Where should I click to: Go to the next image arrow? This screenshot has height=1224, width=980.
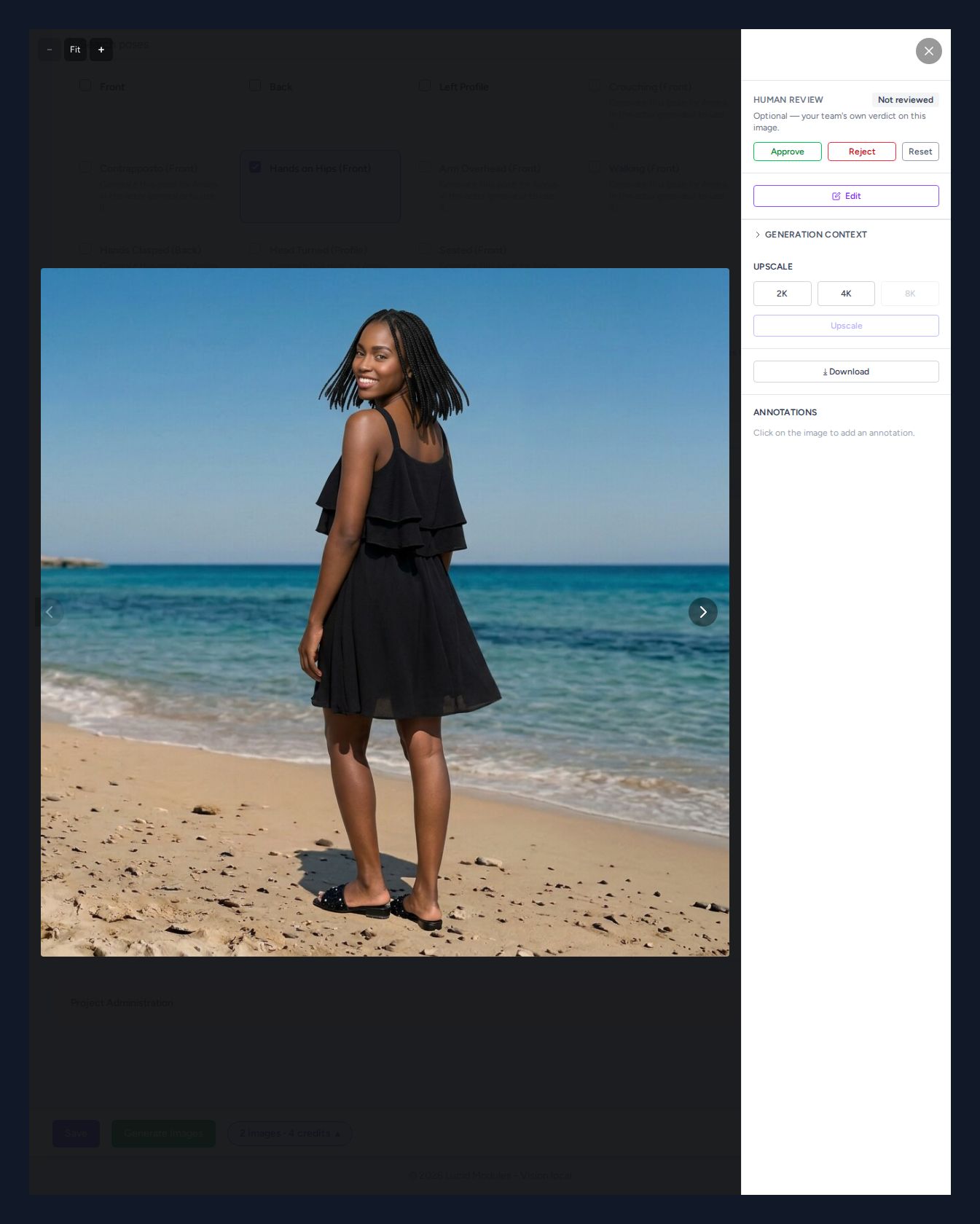click(x=702, y=612)
